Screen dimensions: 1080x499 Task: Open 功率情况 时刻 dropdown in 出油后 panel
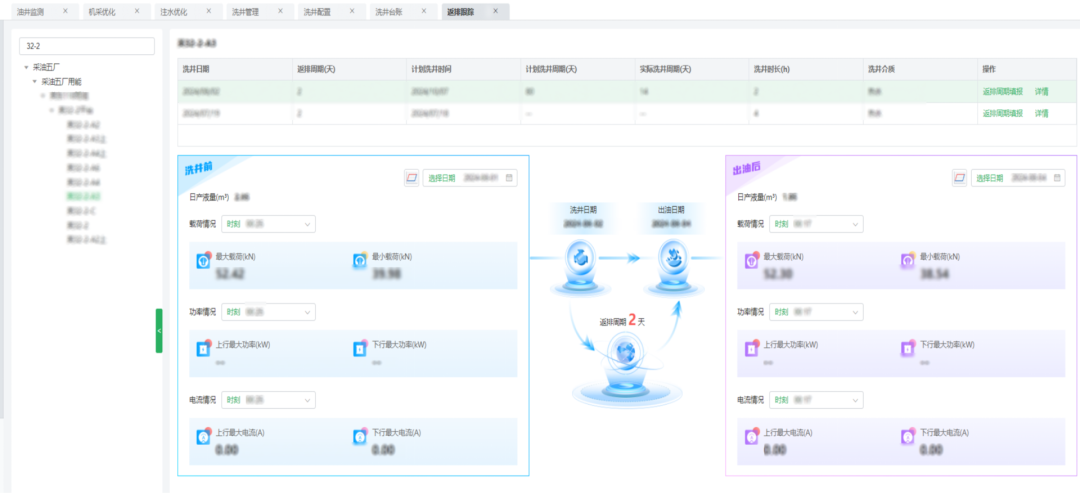point(816,312)
